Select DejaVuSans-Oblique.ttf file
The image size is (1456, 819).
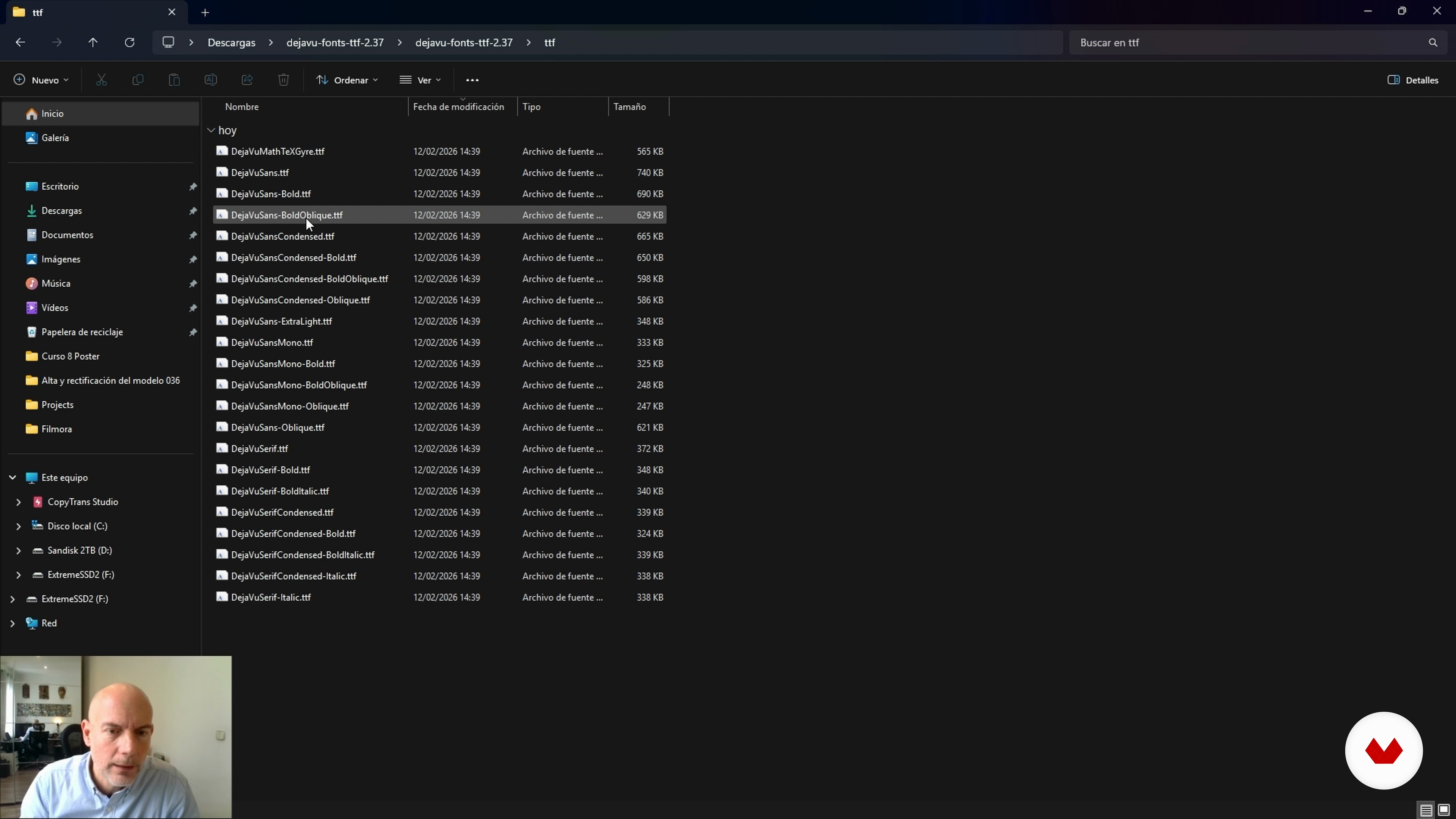point(440,427)
